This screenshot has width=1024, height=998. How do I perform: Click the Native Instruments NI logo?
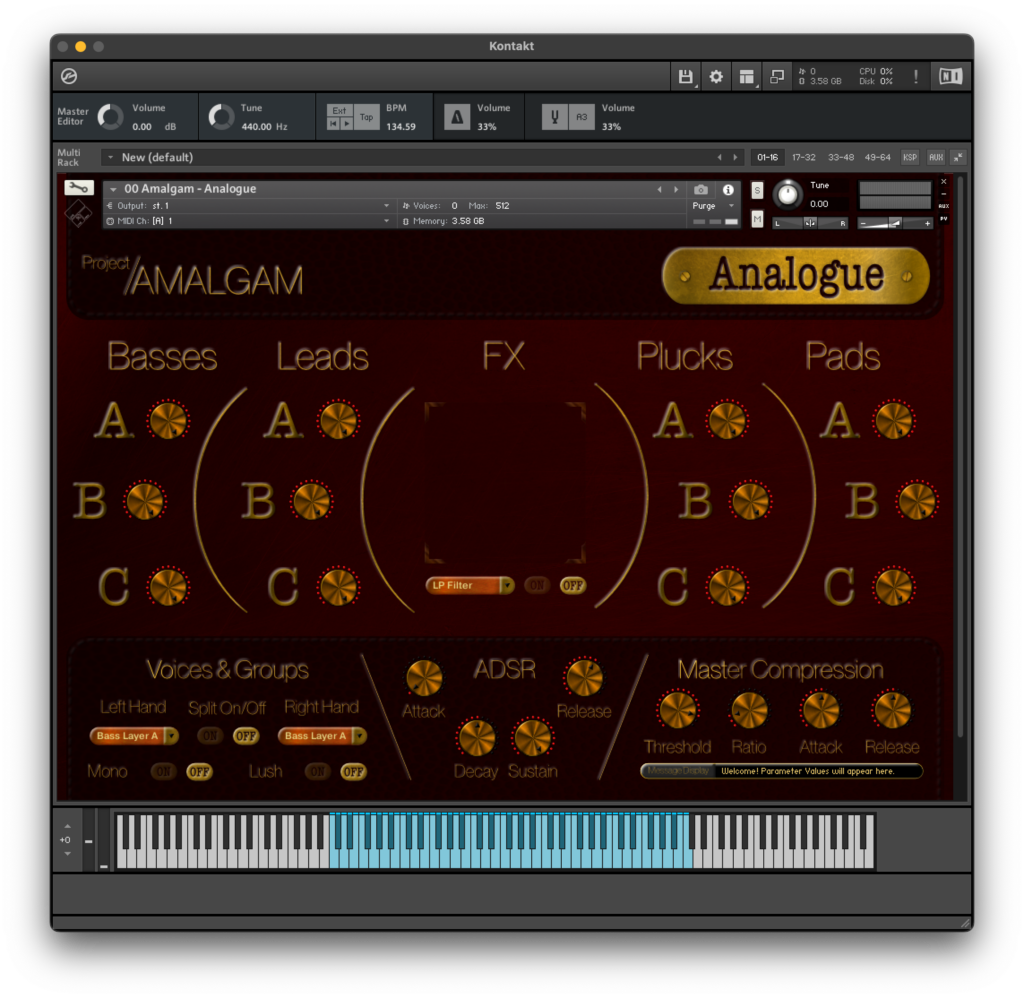950,76
